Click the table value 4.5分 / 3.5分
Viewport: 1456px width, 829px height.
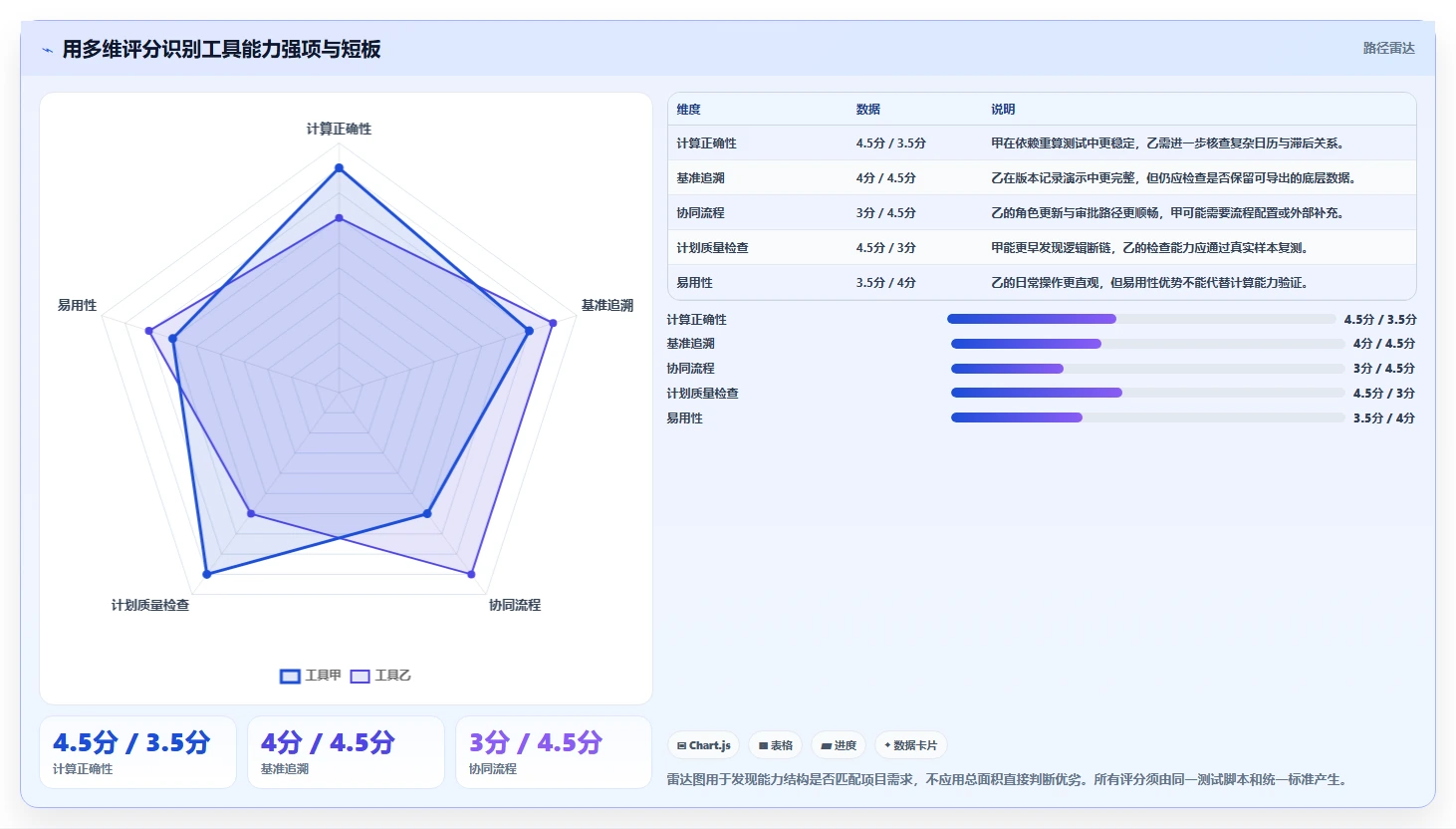pos(890,143)
